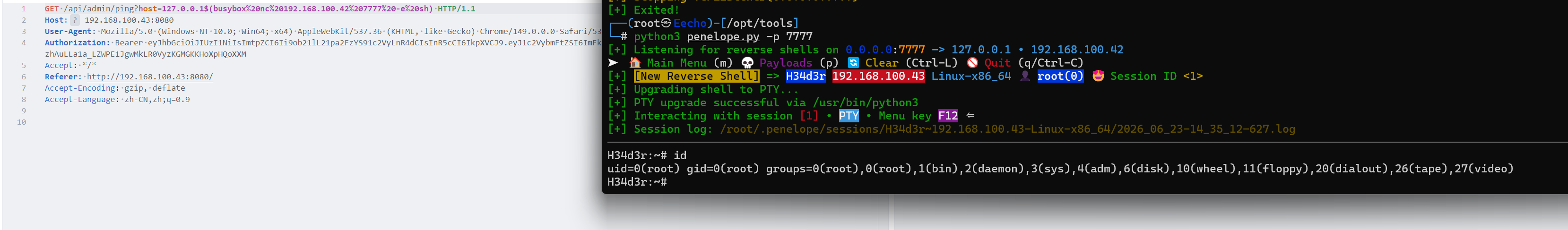
Task: Click the blue highlighted root(0) label
Action: pyautogui.click(x=1060, y=76)
